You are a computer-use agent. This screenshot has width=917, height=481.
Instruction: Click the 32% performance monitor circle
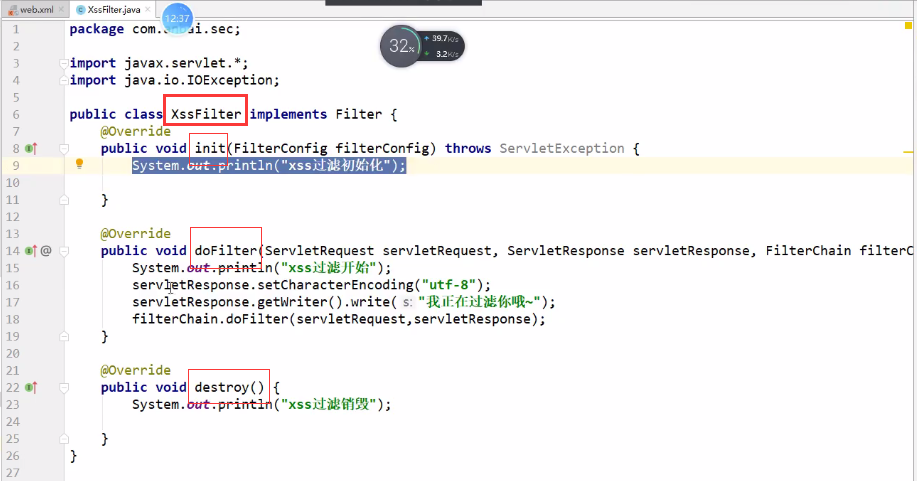tap(400, 47)
